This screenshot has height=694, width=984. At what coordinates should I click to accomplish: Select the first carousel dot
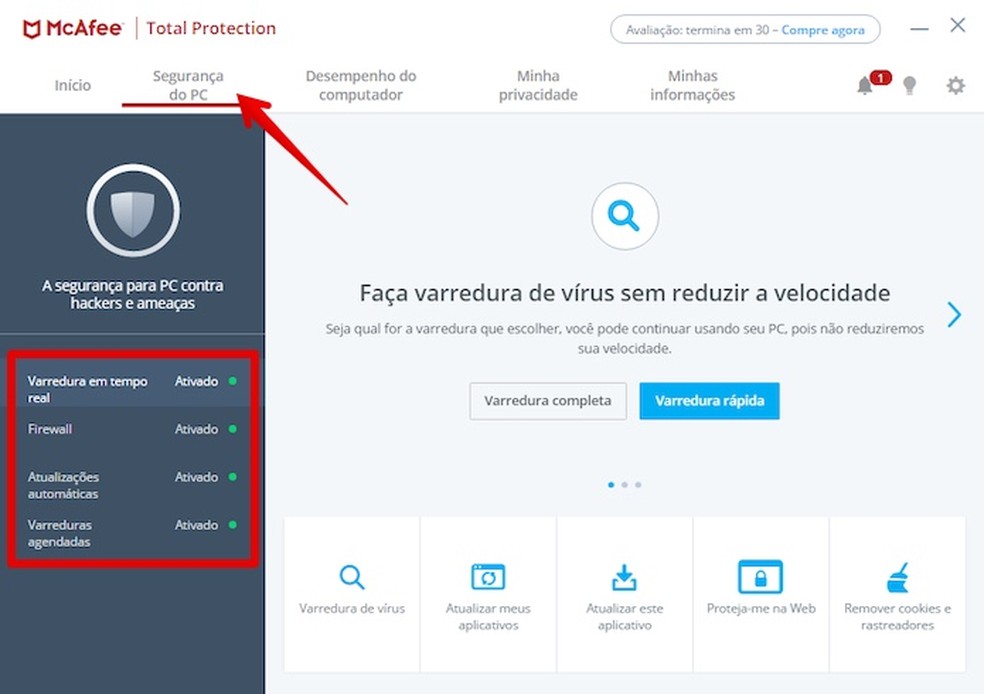click(x=611, y=484)
